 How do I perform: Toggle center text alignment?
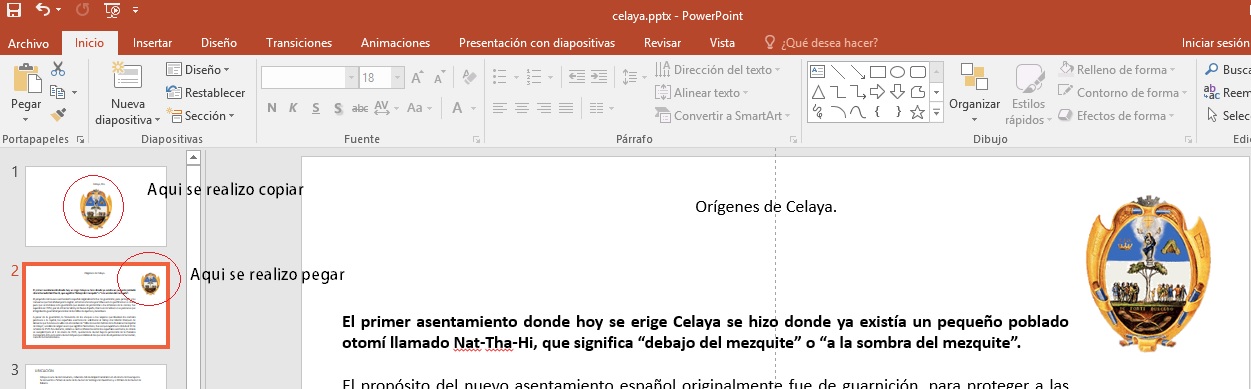pyautogui.click(x=522, y=108)
